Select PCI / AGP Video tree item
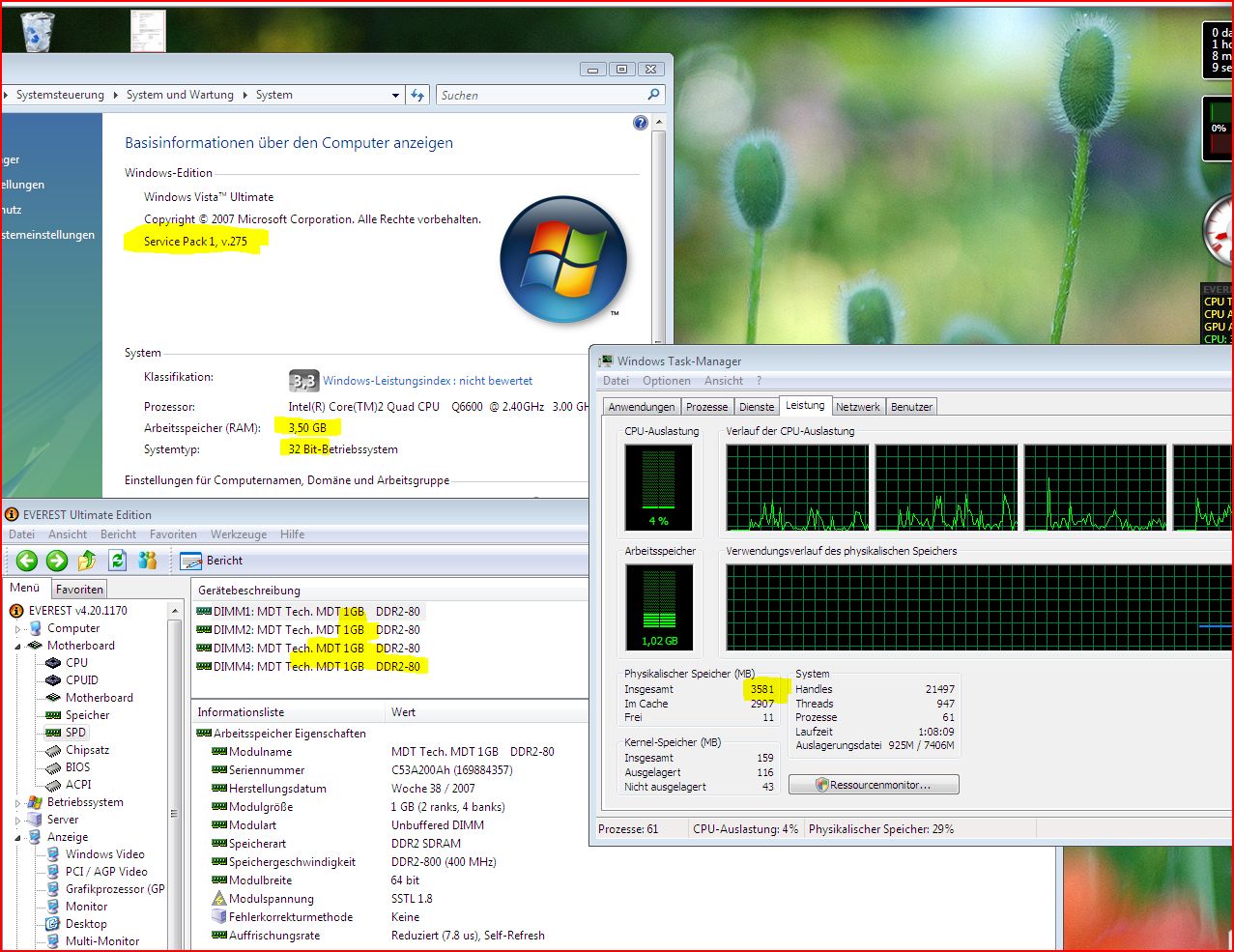 pyautogui.click(x=106, y=872)
